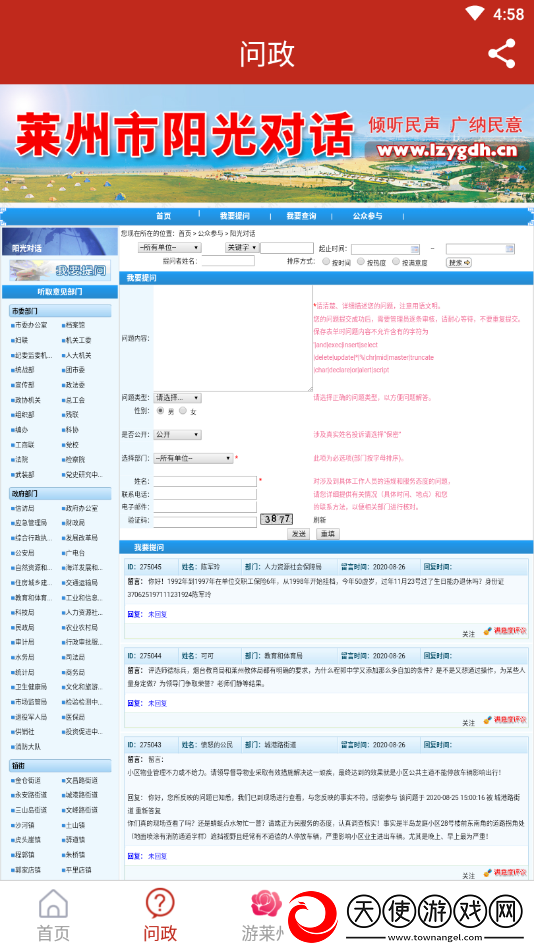This screenshot has height=949, width=534.
Task: Open calendar icon in start date field
Action: [x=415, y=249]
